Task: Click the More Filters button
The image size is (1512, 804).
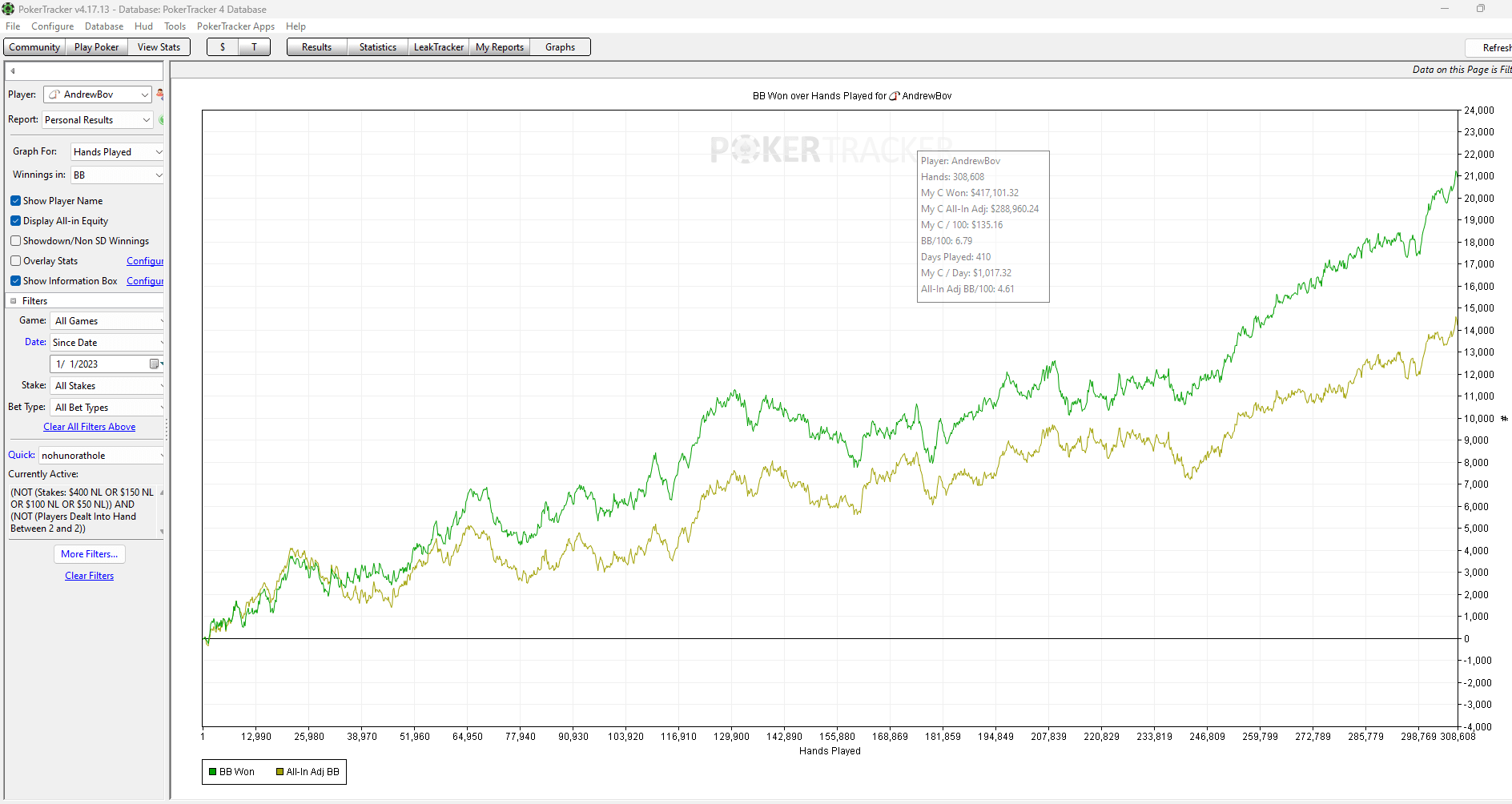Action: pos(90,554)
